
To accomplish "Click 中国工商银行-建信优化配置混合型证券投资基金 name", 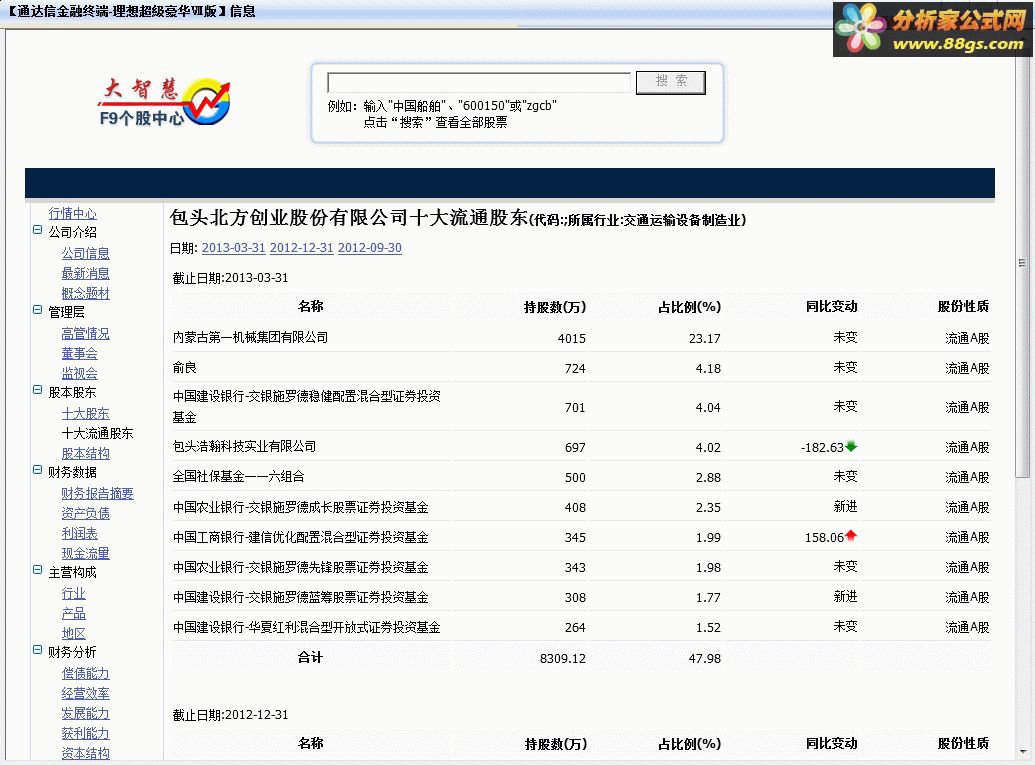I will 300,537.
